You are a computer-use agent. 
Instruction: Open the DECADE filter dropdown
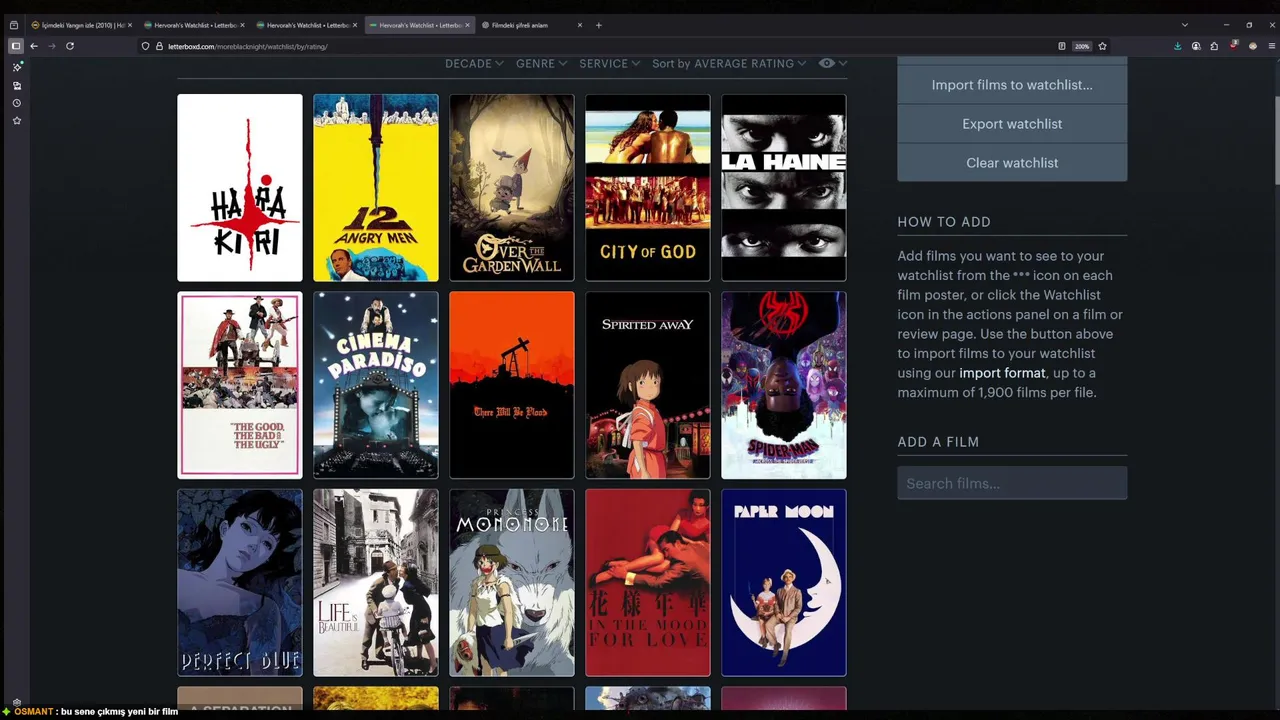click(x=474, y=63)
